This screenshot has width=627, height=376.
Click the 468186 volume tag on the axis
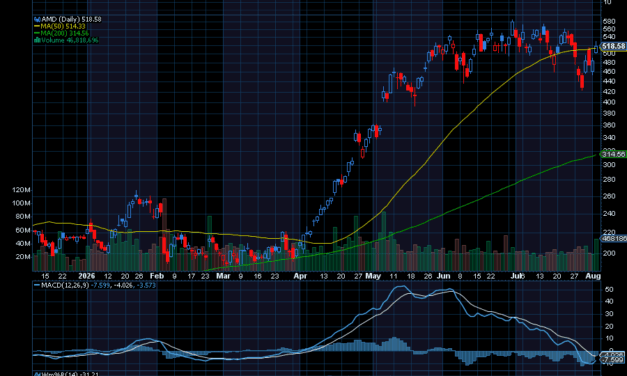point(614,238)
